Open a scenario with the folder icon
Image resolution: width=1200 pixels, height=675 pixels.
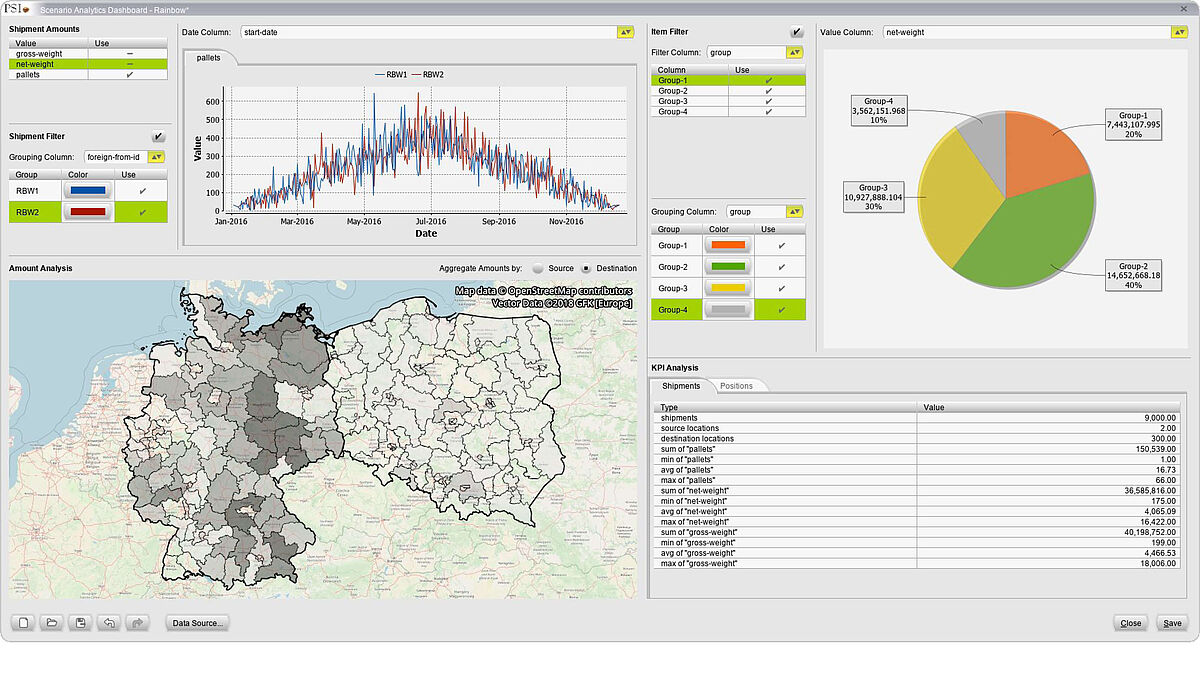[53, 623]
